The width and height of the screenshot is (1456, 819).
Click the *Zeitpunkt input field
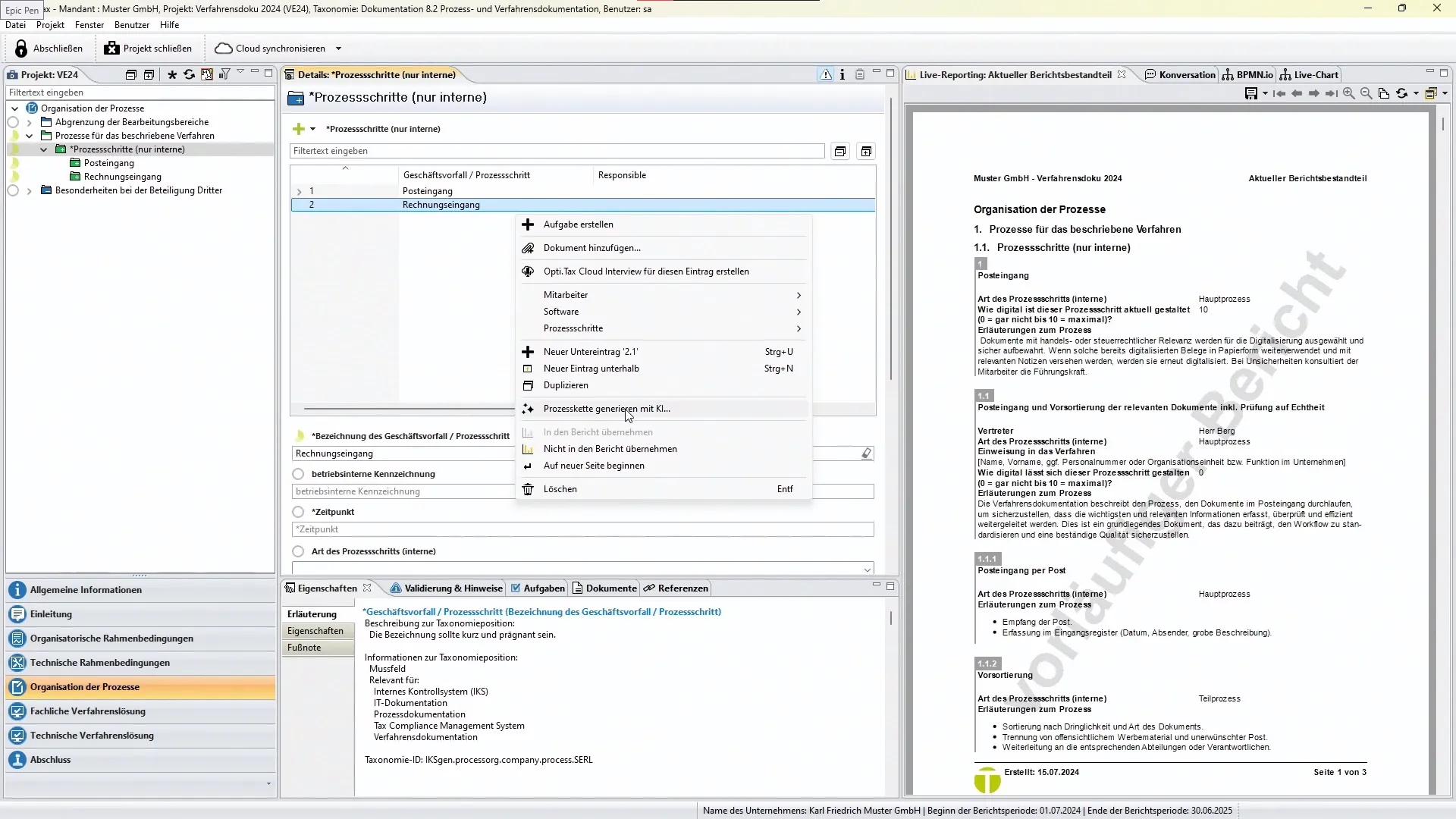point(582,529)
